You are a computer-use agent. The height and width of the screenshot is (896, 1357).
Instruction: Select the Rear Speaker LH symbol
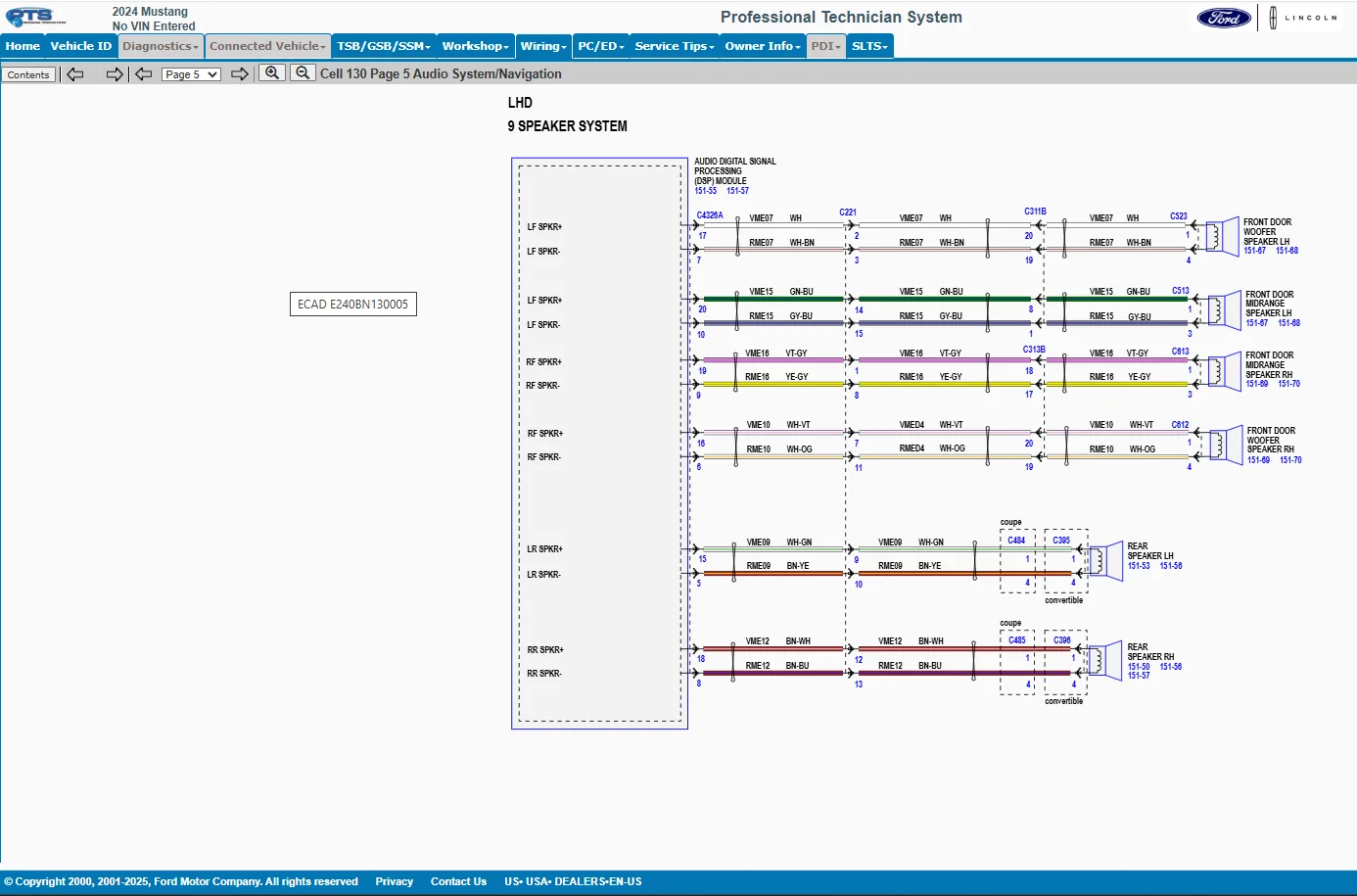coord(1105,561)
